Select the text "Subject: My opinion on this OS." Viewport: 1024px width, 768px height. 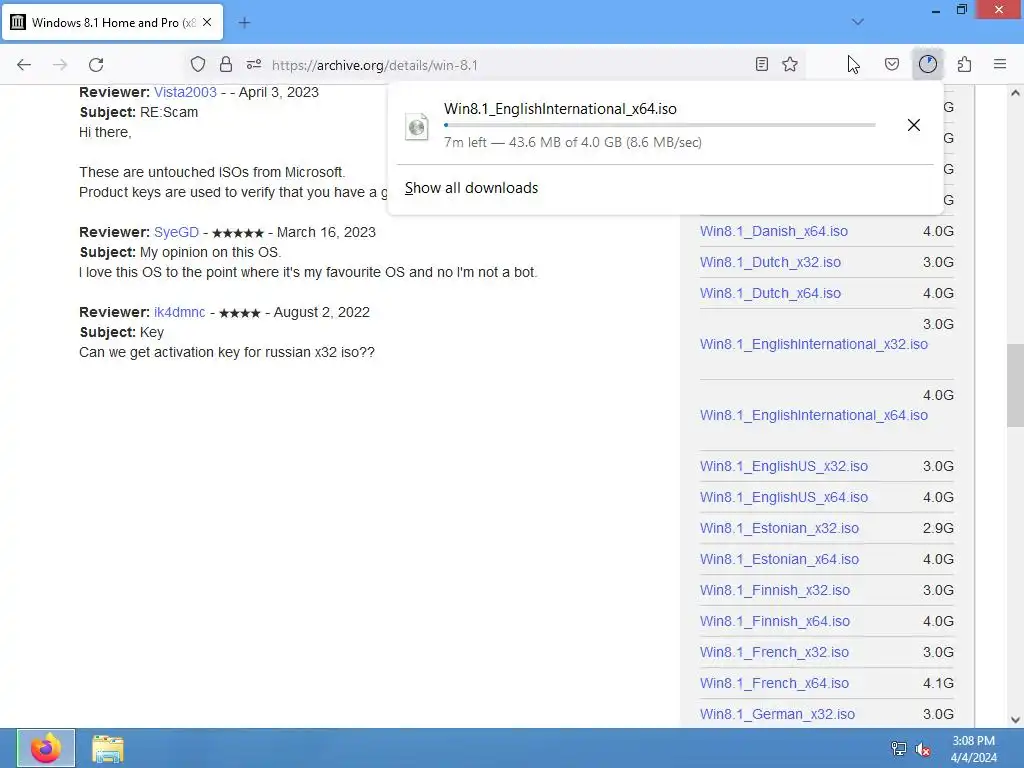tap(180, 252)
